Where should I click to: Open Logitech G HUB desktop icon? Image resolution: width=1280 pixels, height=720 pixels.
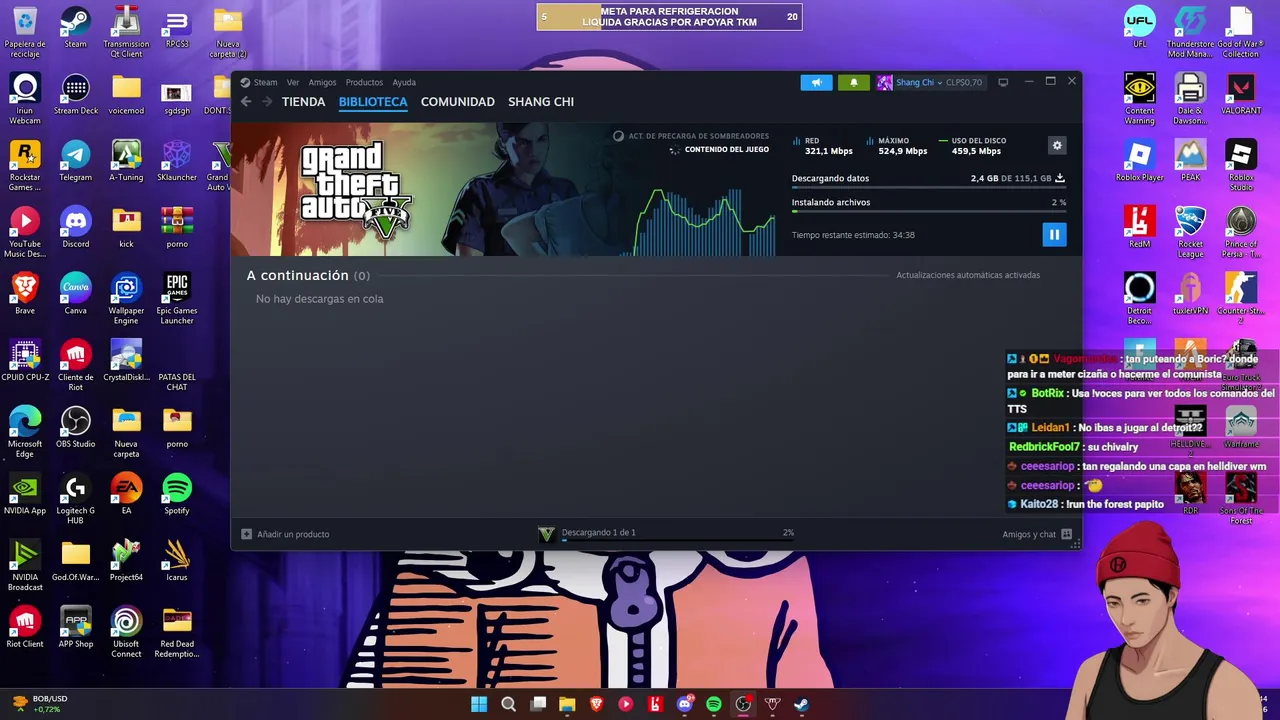click(x=75, y=499)
